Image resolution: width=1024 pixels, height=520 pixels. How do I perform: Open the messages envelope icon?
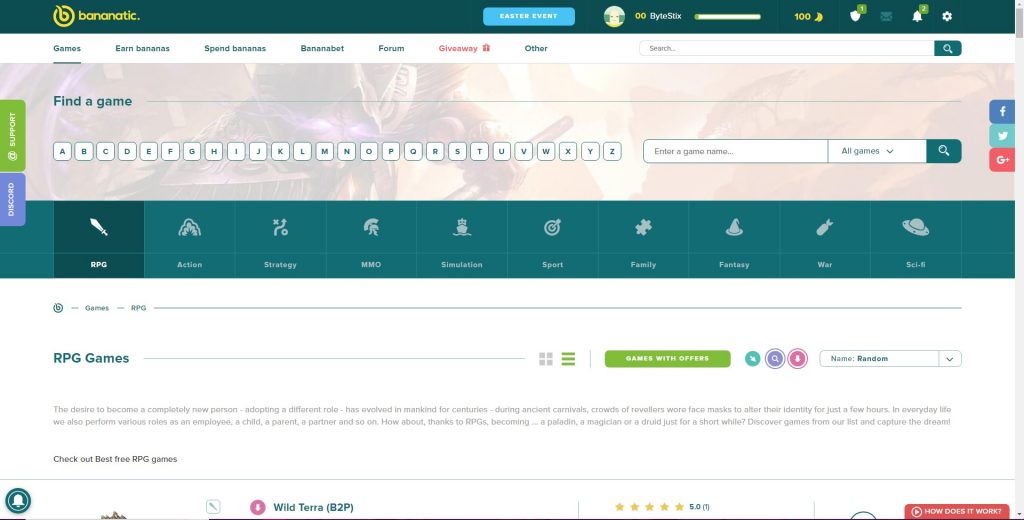pos(886,16)
